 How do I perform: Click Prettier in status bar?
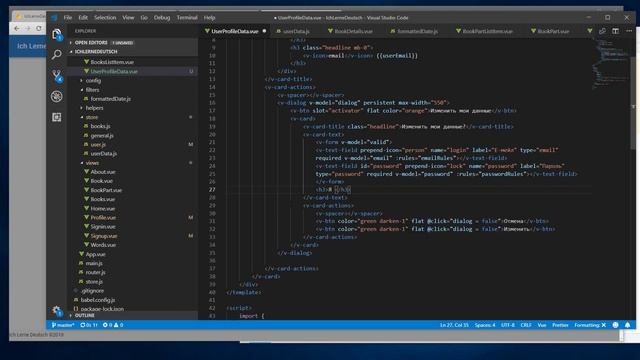[x=560, y=325]
